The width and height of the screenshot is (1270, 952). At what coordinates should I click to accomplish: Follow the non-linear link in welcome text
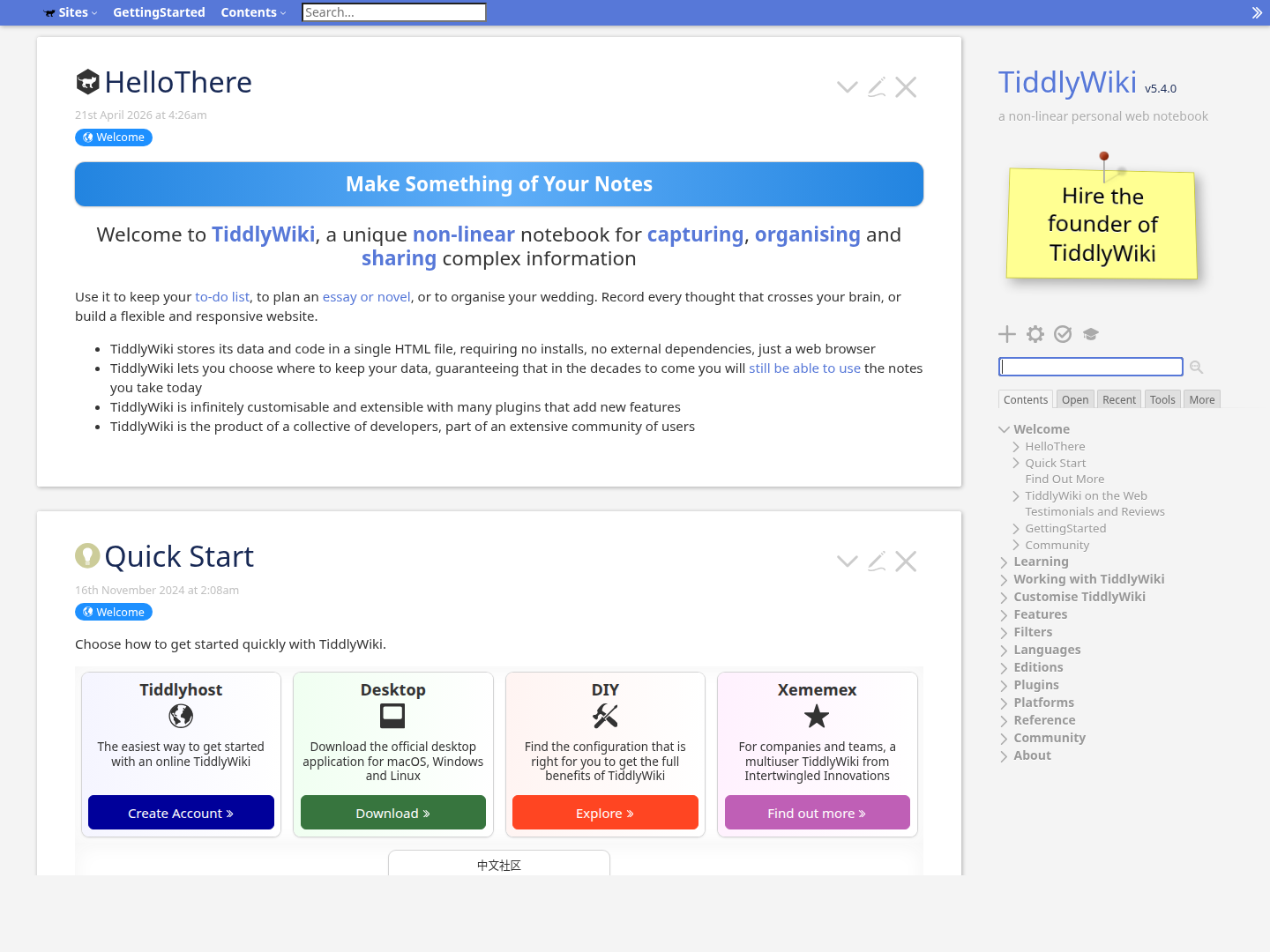[464, 234]
